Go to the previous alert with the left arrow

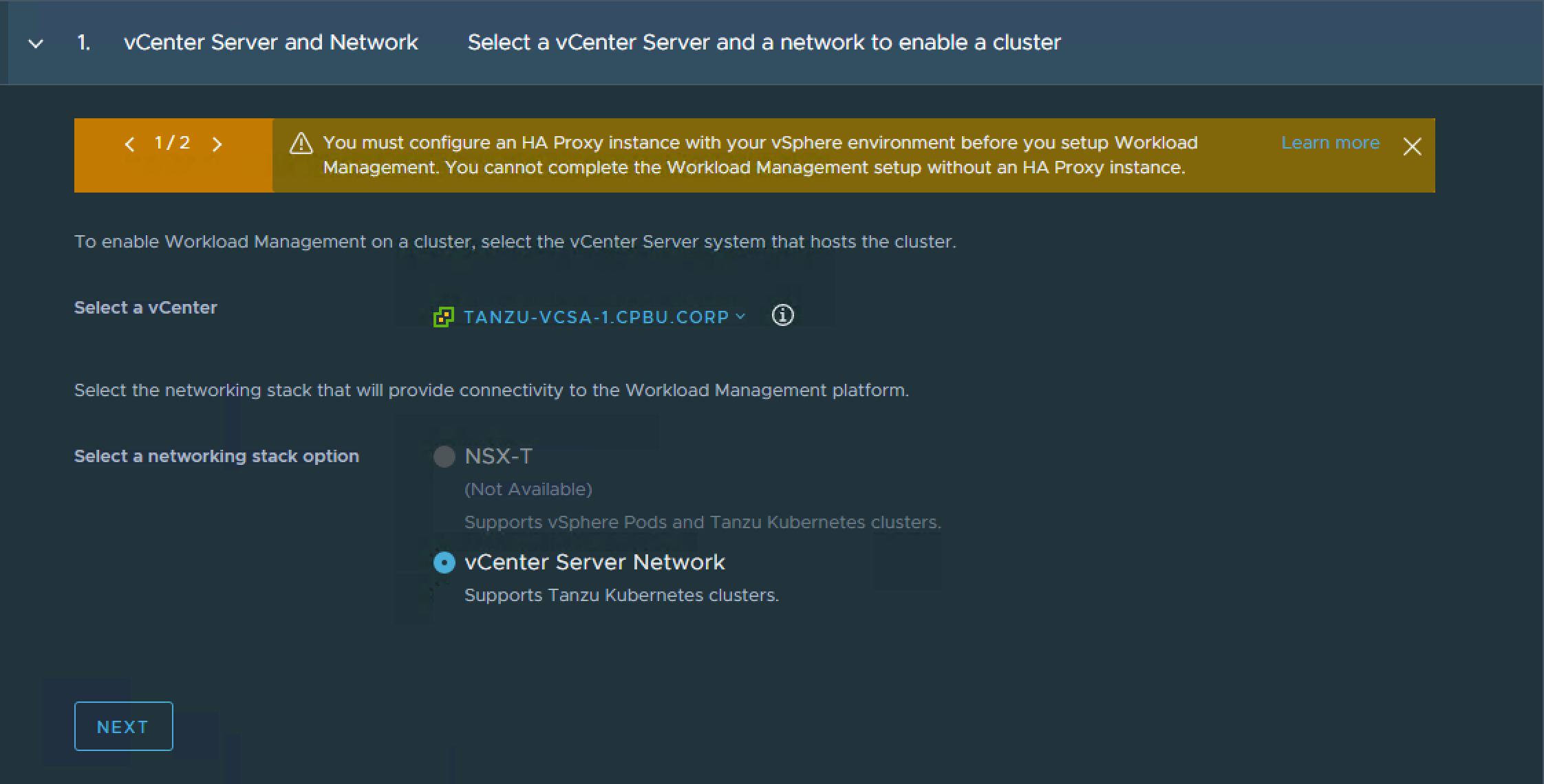tap(129, 144)
